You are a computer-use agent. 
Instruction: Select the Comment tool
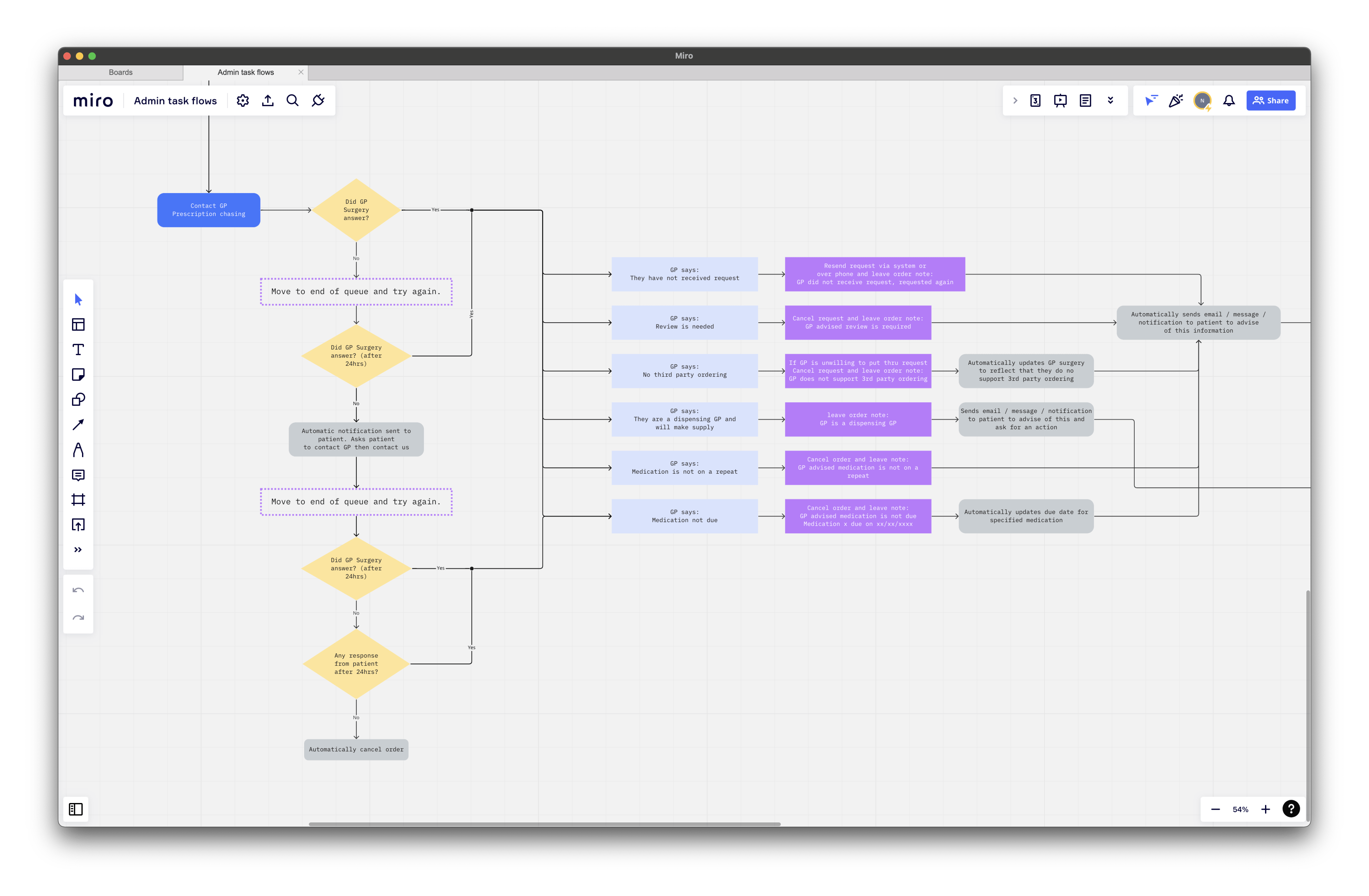78,475
